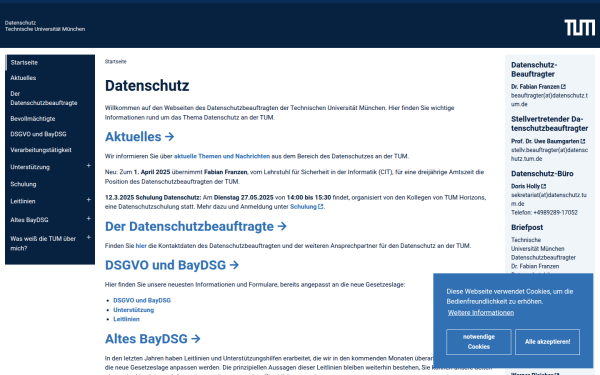This screenshot has height=375, width=600.
Task: Click 'Alle akzeptieren!' cookie button
Action: coord(547,342)
